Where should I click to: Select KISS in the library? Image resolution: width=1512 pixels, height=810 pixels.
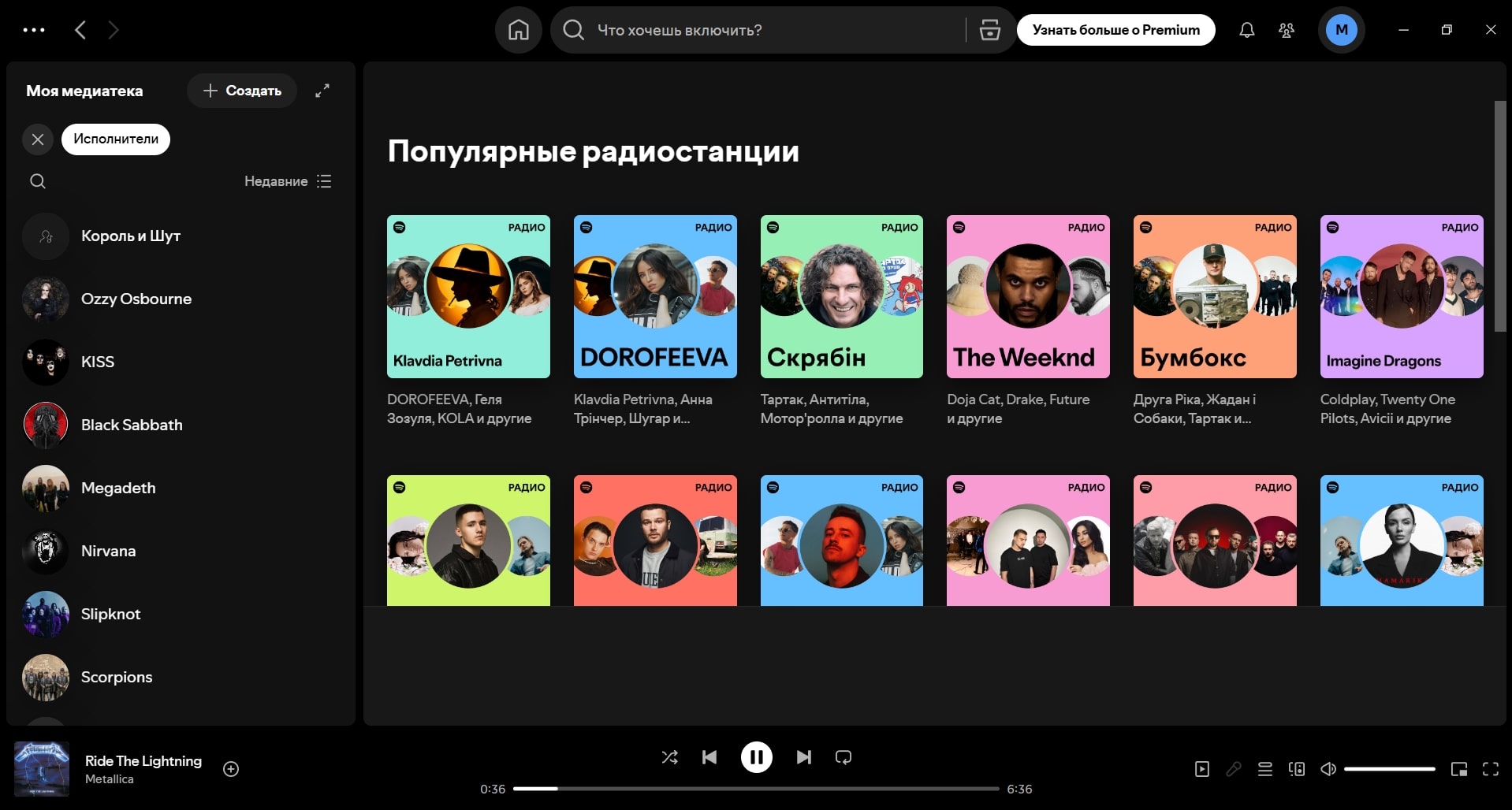point(181,362)
